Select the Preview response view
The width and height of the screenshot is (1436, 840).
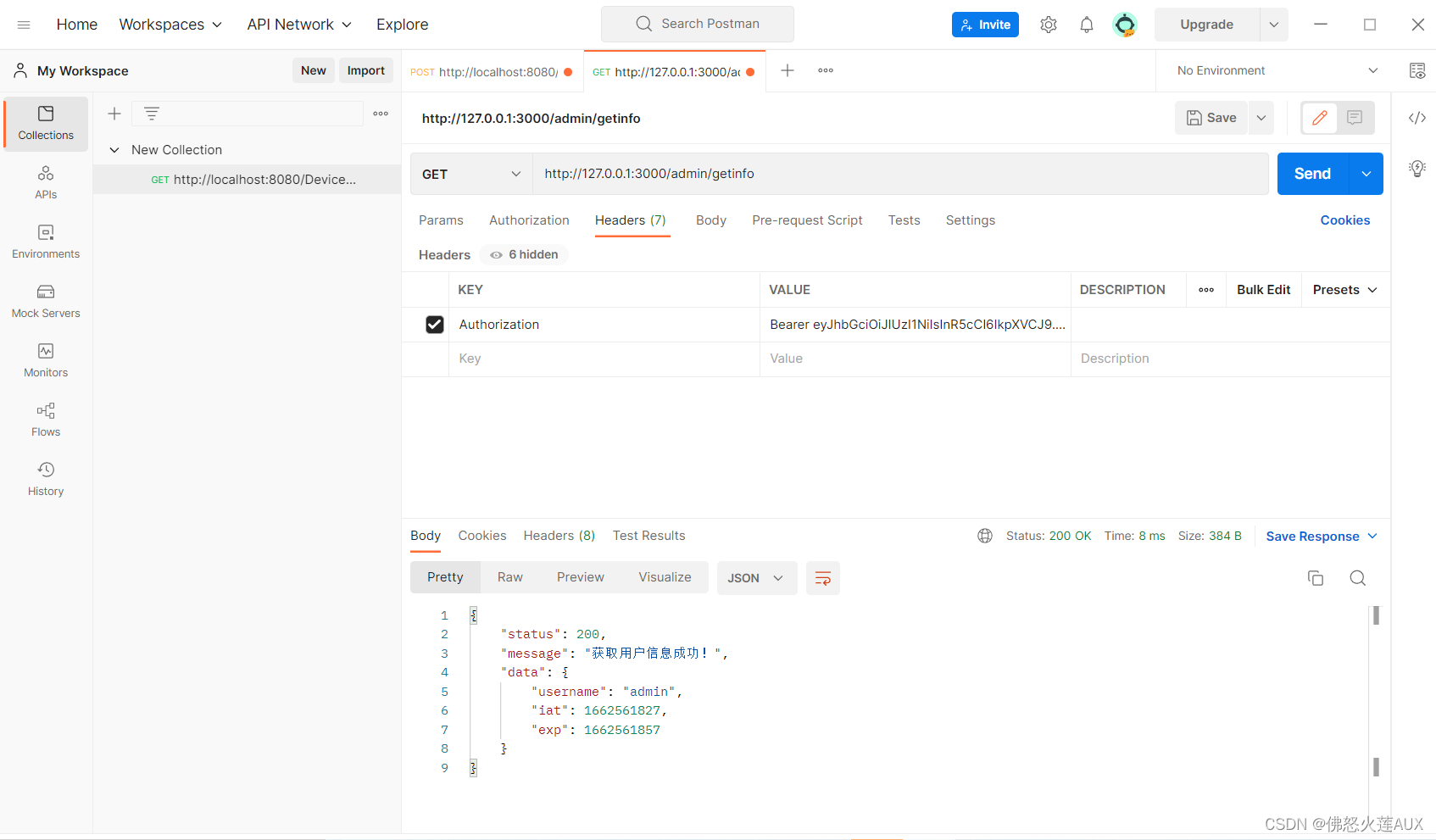coord(581,577)
